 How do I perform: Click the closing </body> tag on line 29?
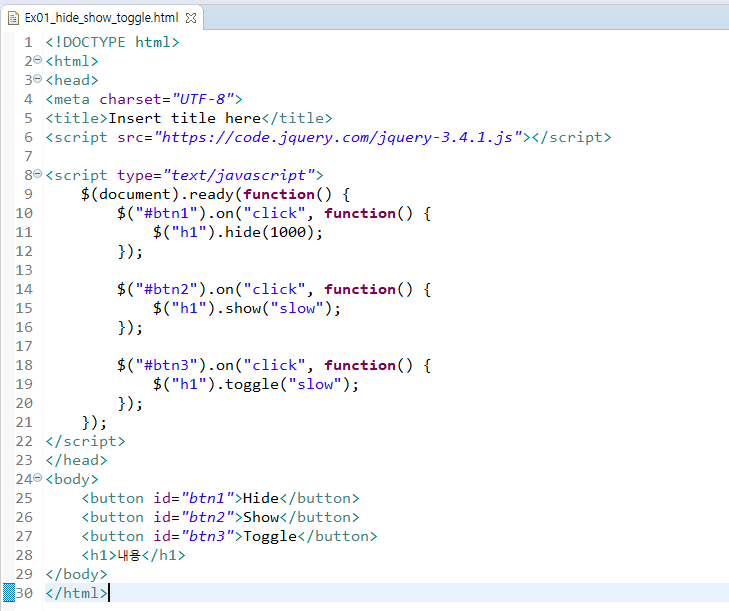[x=76, y=574]
